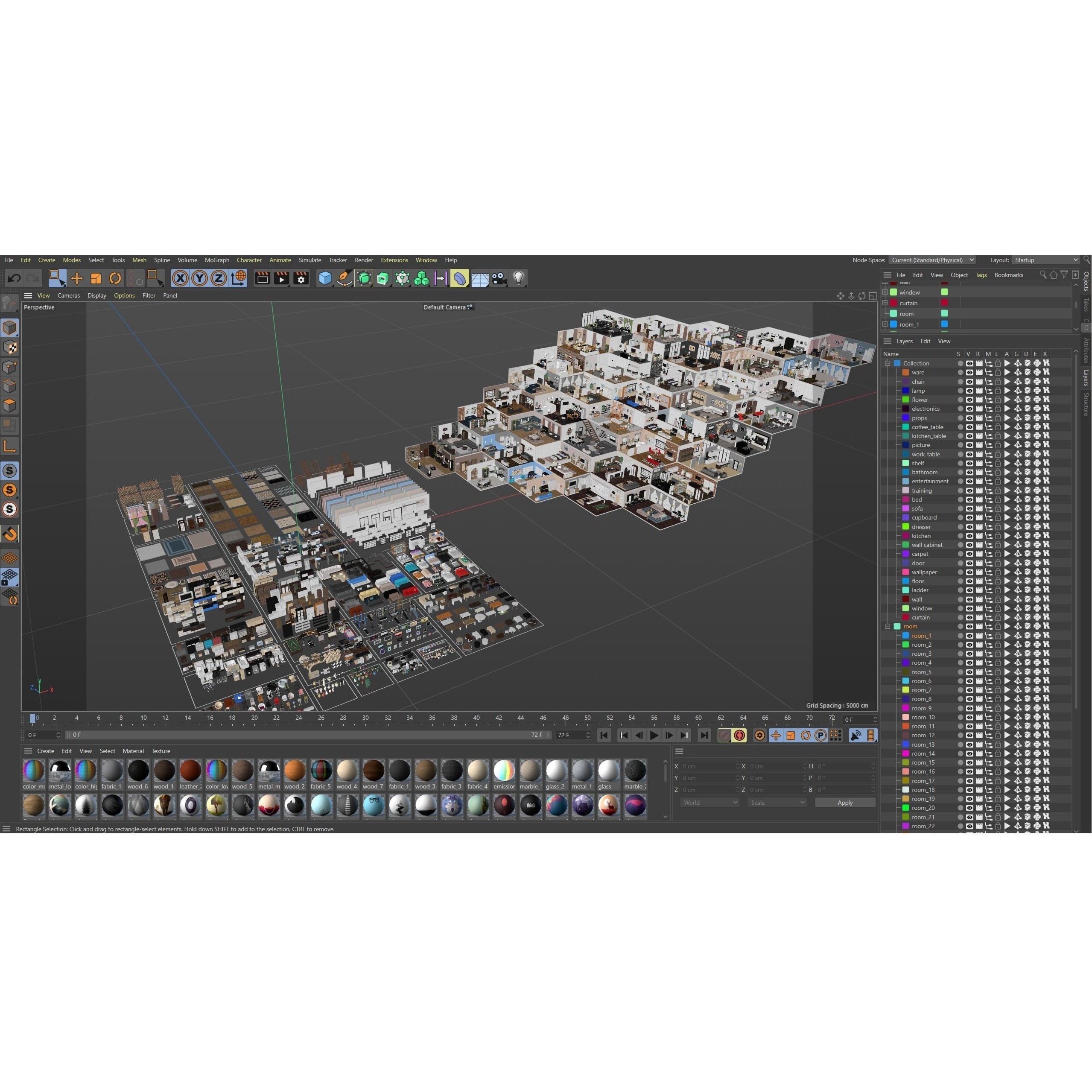
Task: Lock the Y axis with the Y icon
Action: pos(199,278)
